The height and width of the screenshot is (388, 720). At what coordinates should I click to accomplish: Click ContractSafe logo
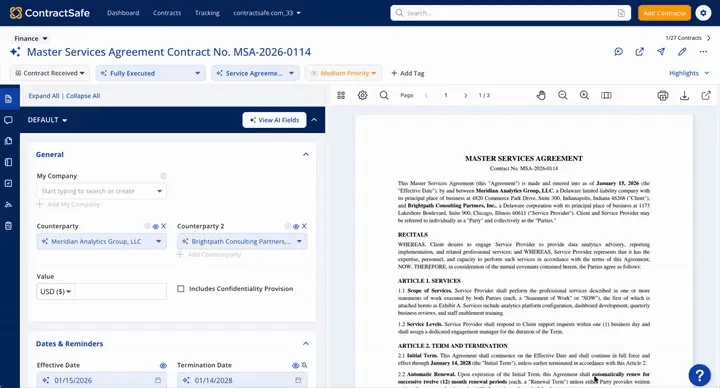coord(50,13)
